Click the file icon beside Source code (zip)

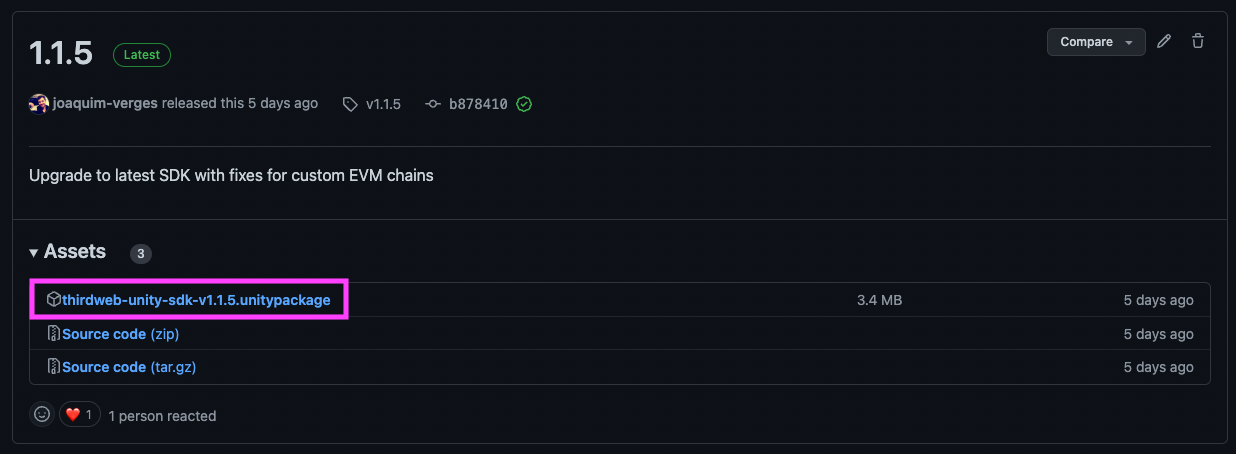54,334
